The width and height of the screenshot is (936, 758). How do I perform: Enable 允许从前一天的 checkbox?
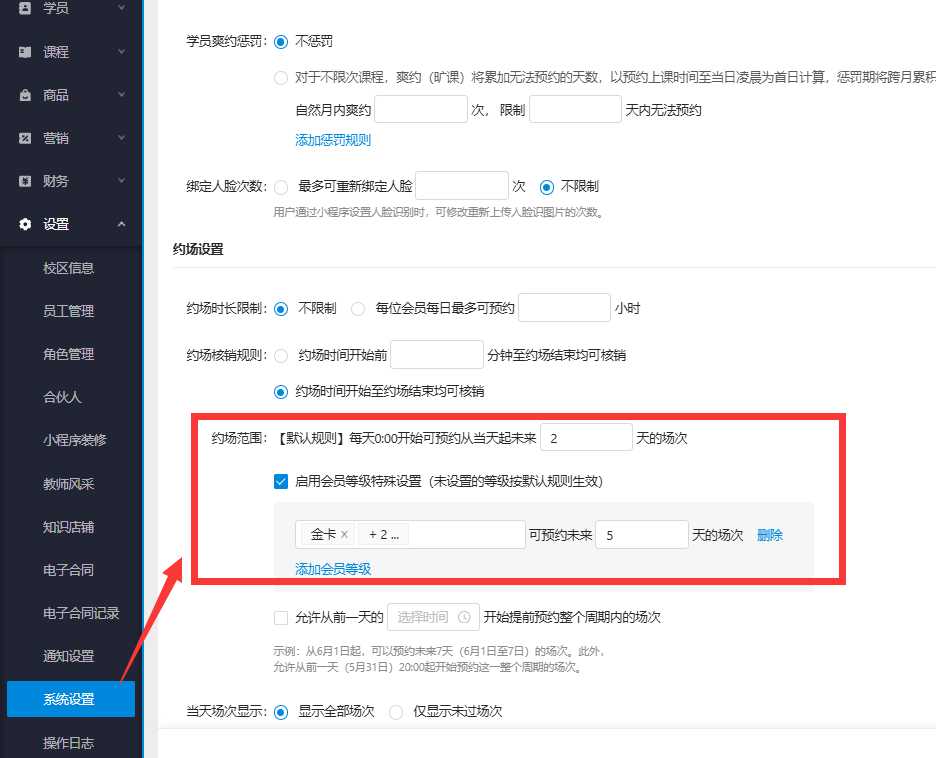click(x=281, y=617)
